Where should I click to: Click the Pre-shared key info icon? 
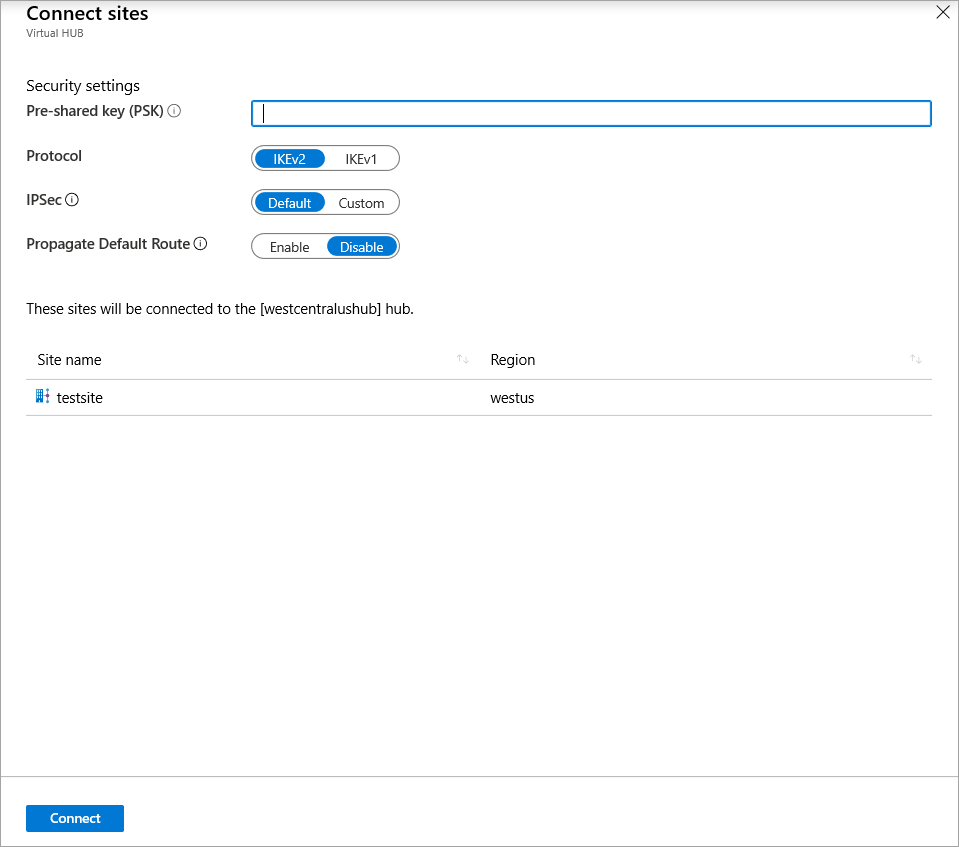pos(174,111)
